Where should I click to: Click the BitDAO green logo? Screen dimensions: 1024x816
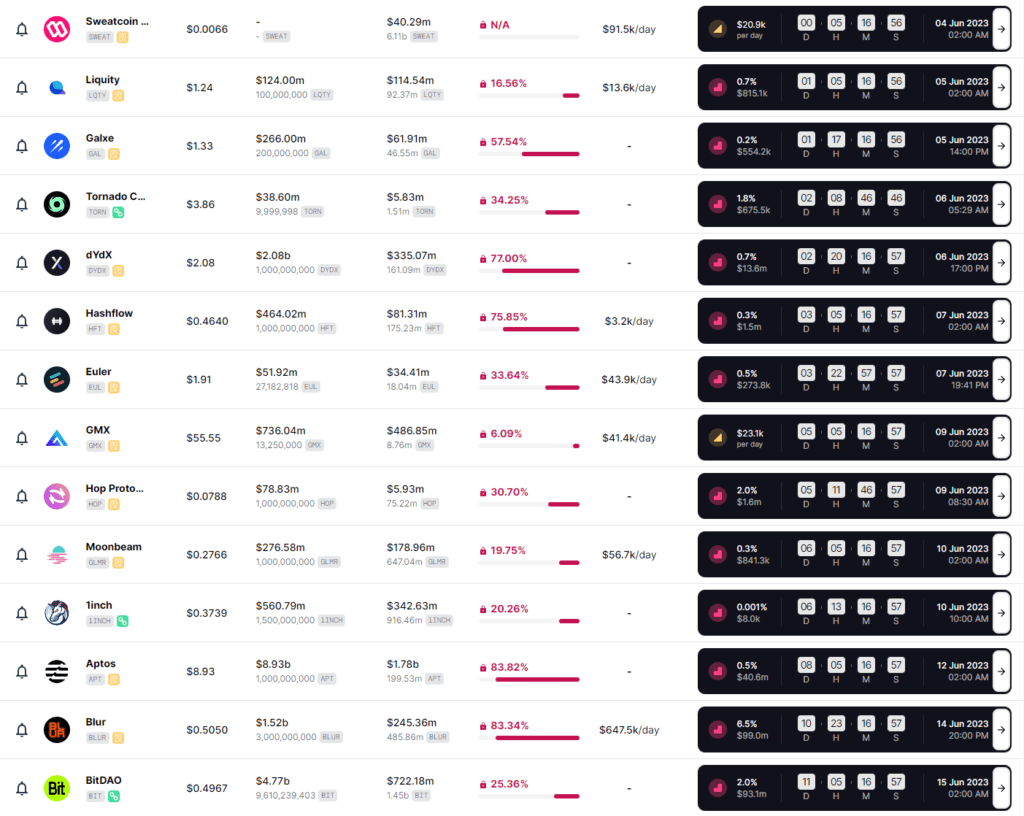click(x=57, y=788)
